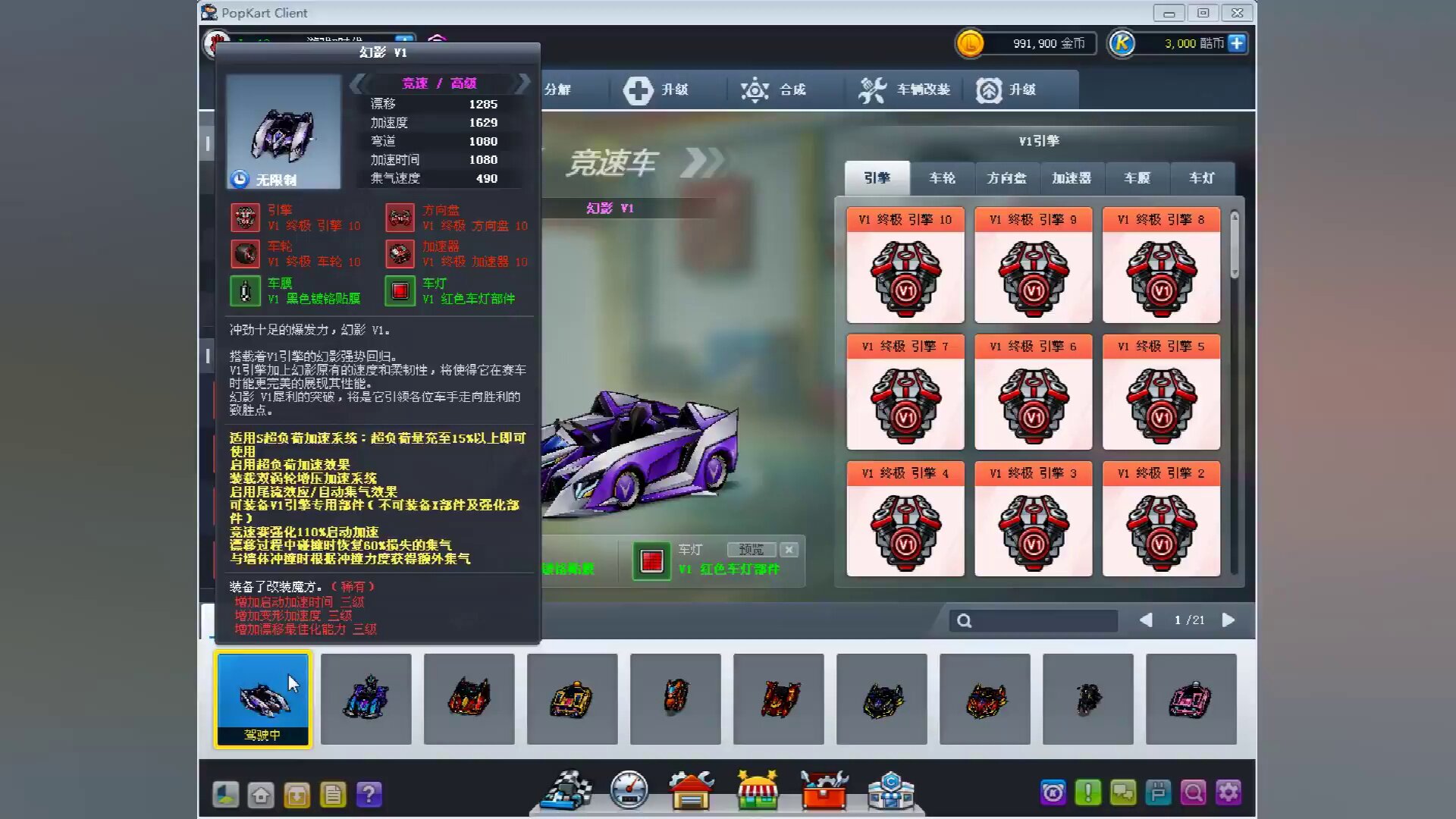
Task: Click the chat bubbles icon at bottom right
Action: point(1124,792)
